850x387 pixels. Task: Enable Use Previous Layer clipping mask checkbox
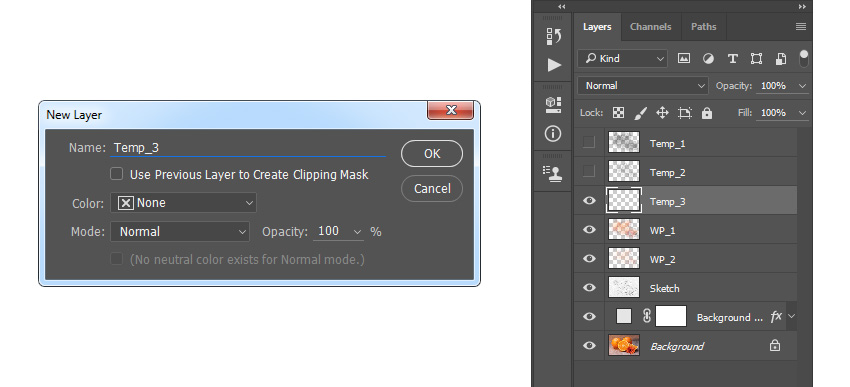point(117,174)
